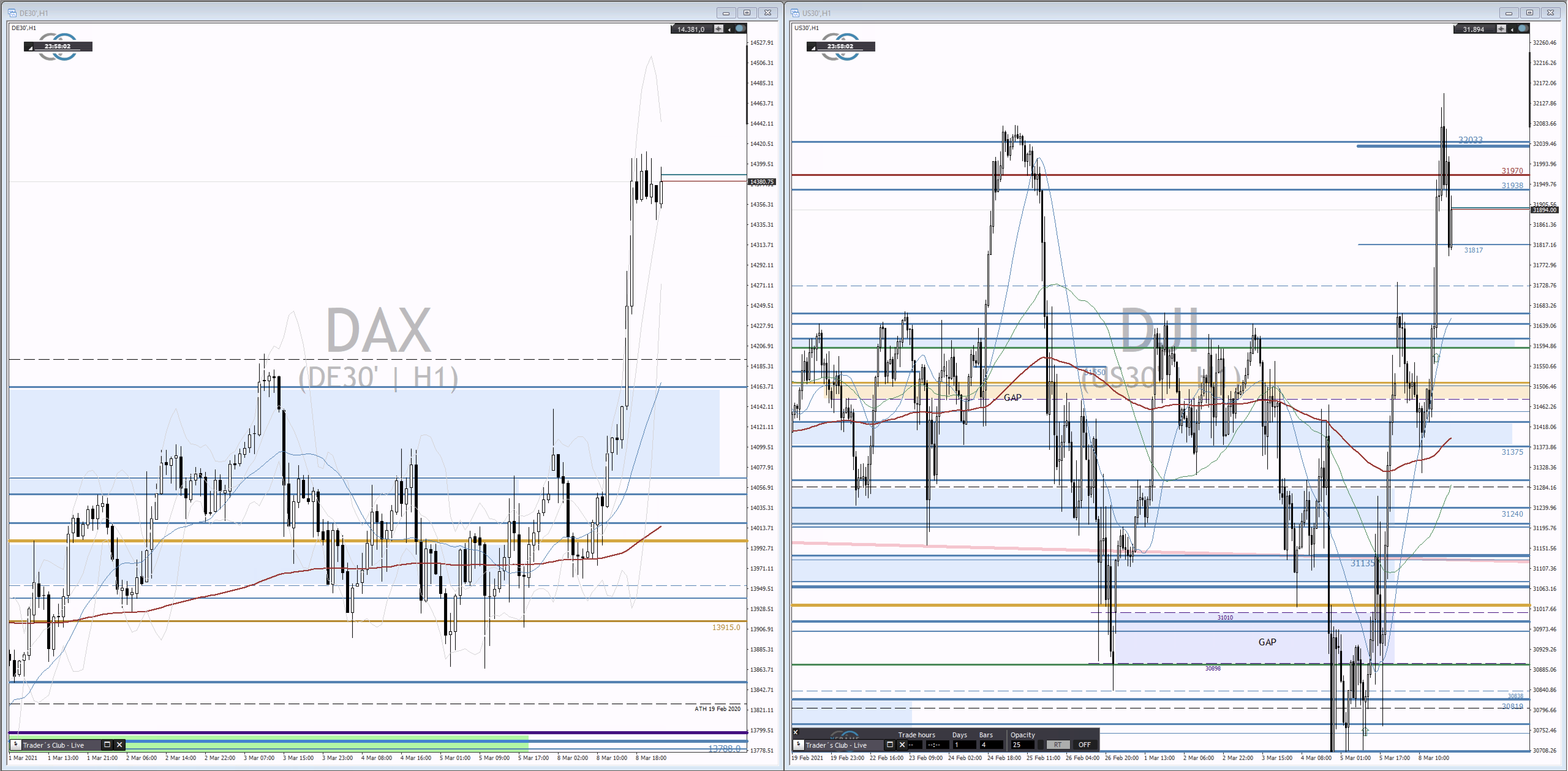Viewport: 1568px width, 771px height.
Task: Close the DE30,H1 chart window
Action: click(768, 13)
